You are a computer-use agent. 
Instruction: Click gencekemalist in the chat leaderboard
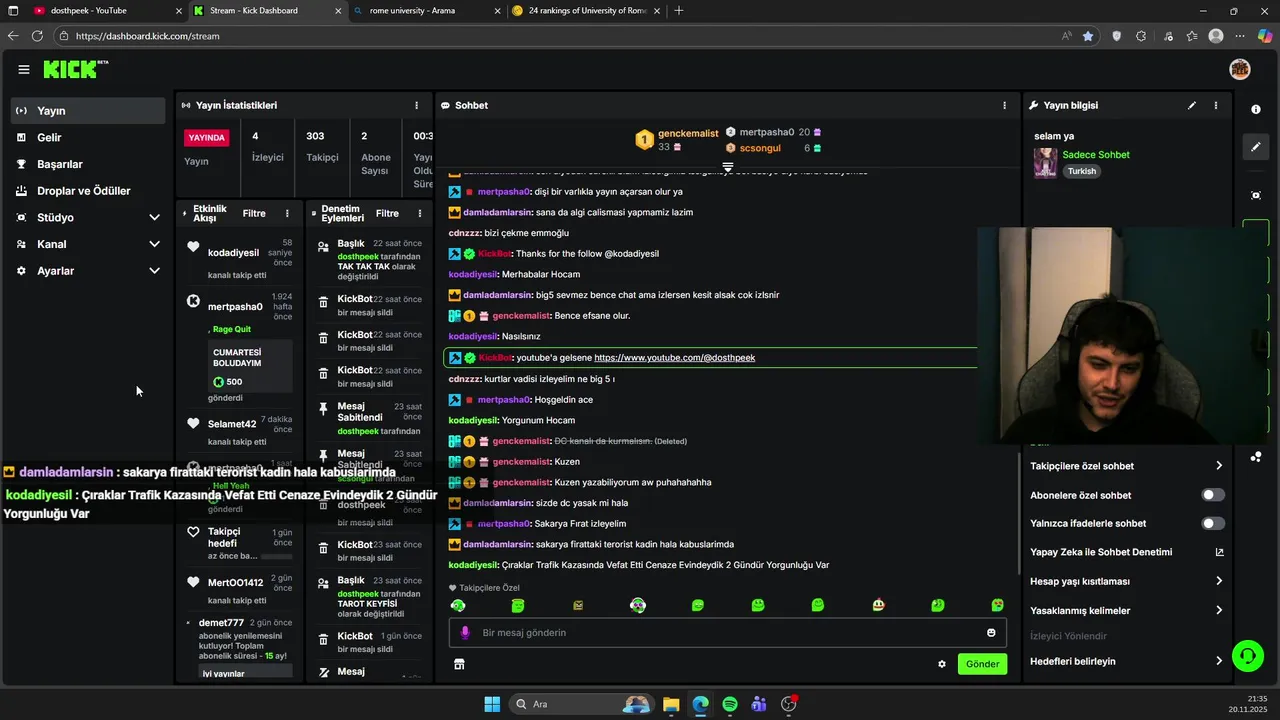[x=688, y=133]
